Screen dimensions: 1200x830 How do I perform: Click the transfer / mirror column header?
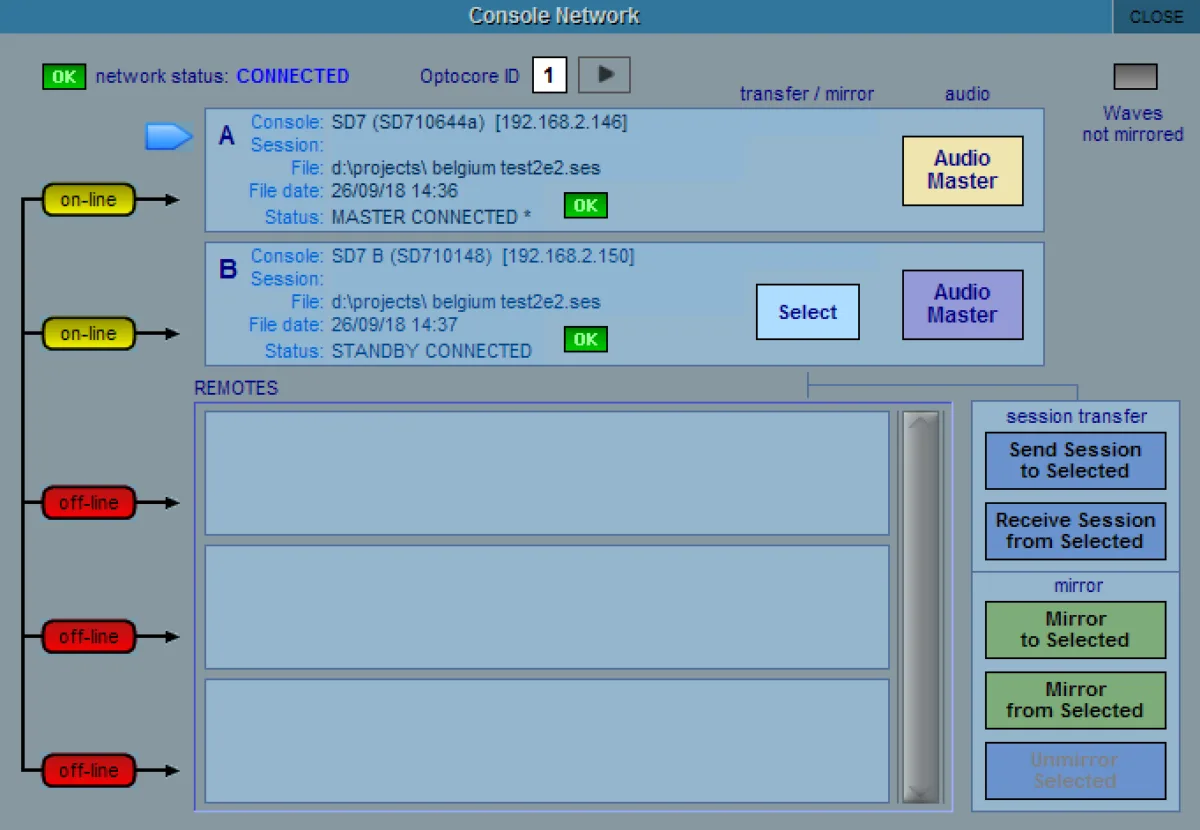(x=807, y=94)
